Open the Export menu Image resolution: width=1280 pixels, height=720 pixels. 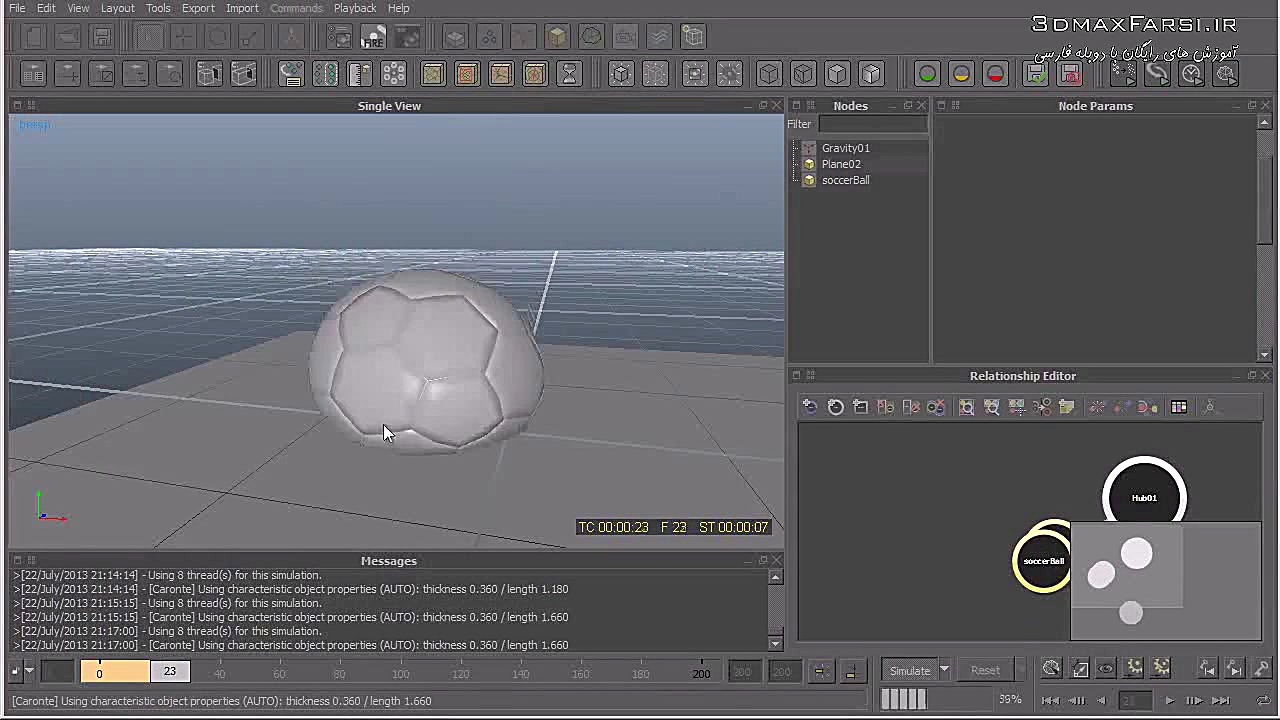tap(198, 8)
